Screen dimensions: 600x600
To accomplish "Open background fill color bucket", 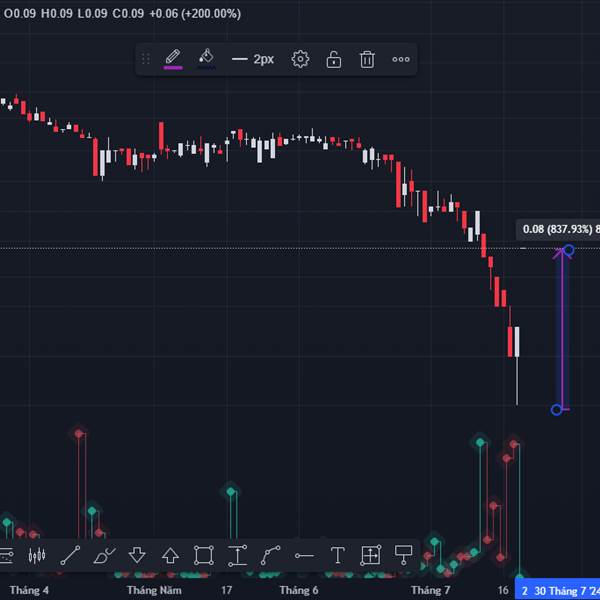I will (x=206, y=59).
